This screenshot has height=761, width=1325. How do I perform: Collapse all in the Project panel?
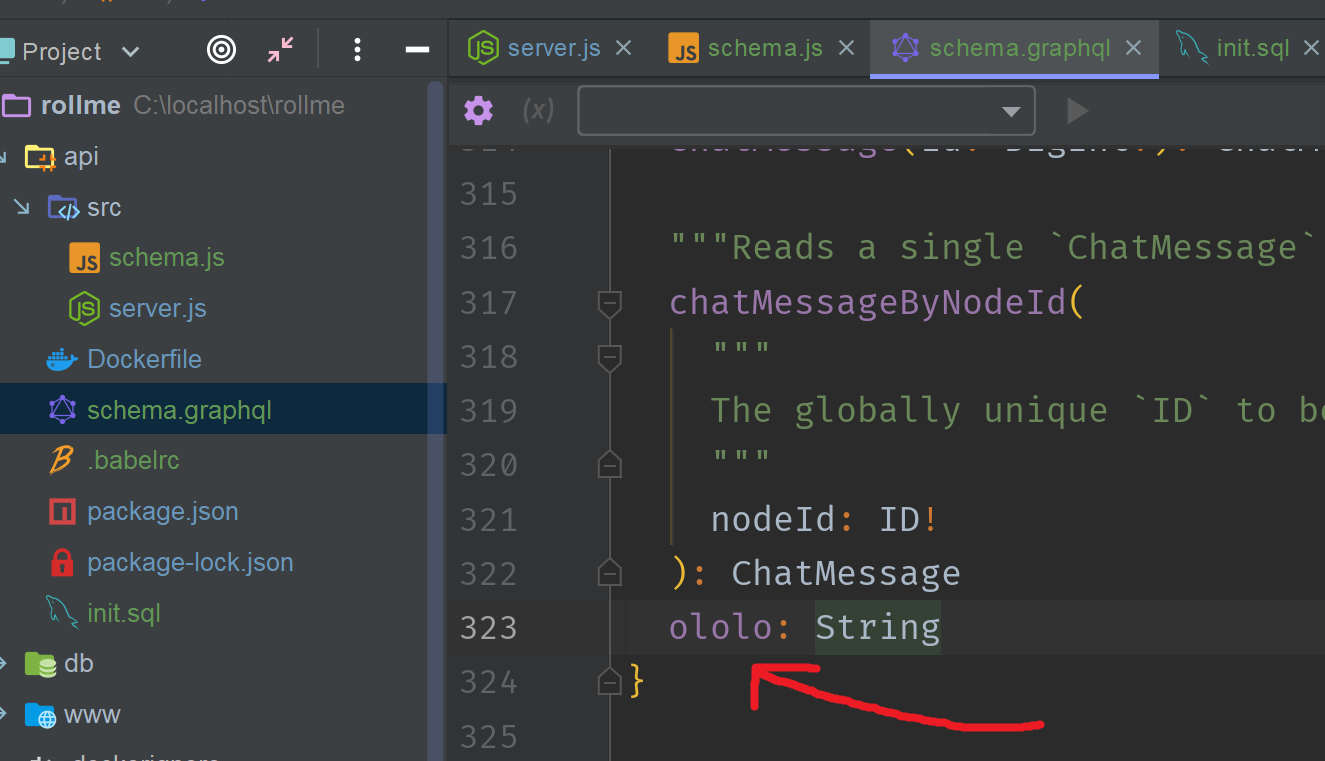[x=281, y=49]
